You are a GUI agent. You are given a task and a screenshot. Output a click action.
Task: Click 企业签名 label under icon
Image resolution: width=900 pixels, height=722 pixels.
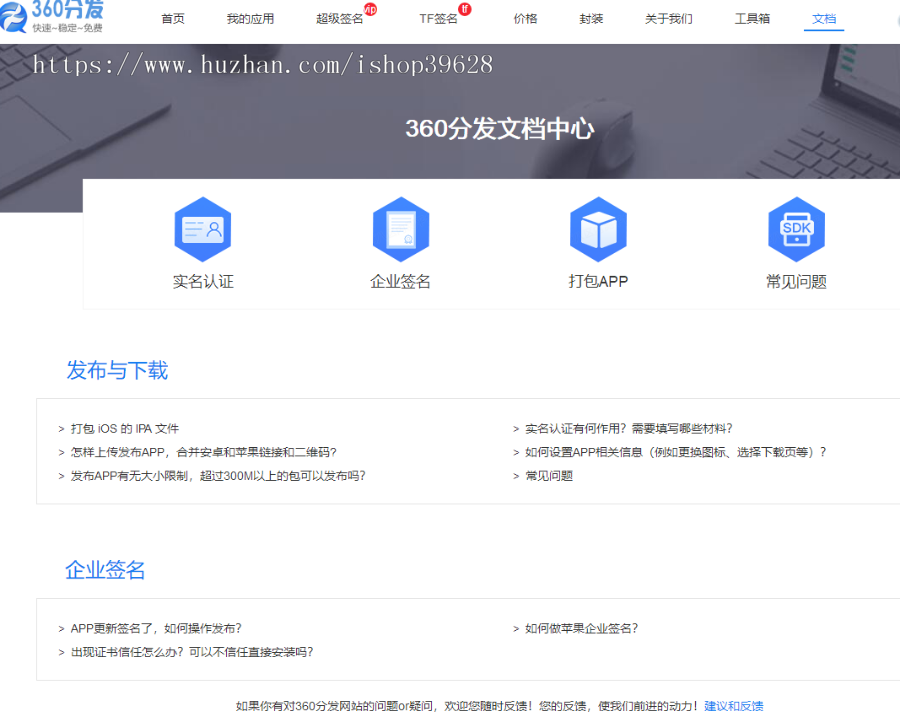click(x=401, y=282)
